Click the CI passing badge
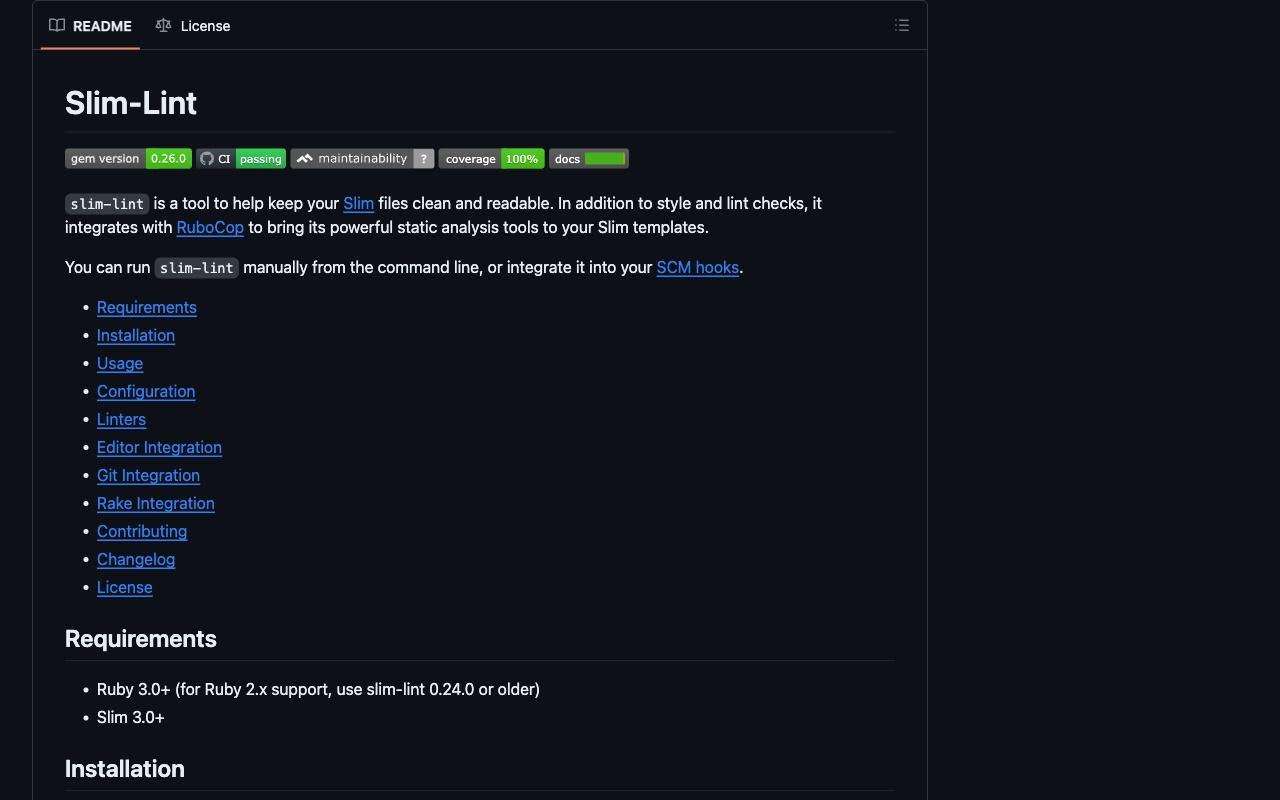Screen dimensions: 1280x800 click(241, 159)
